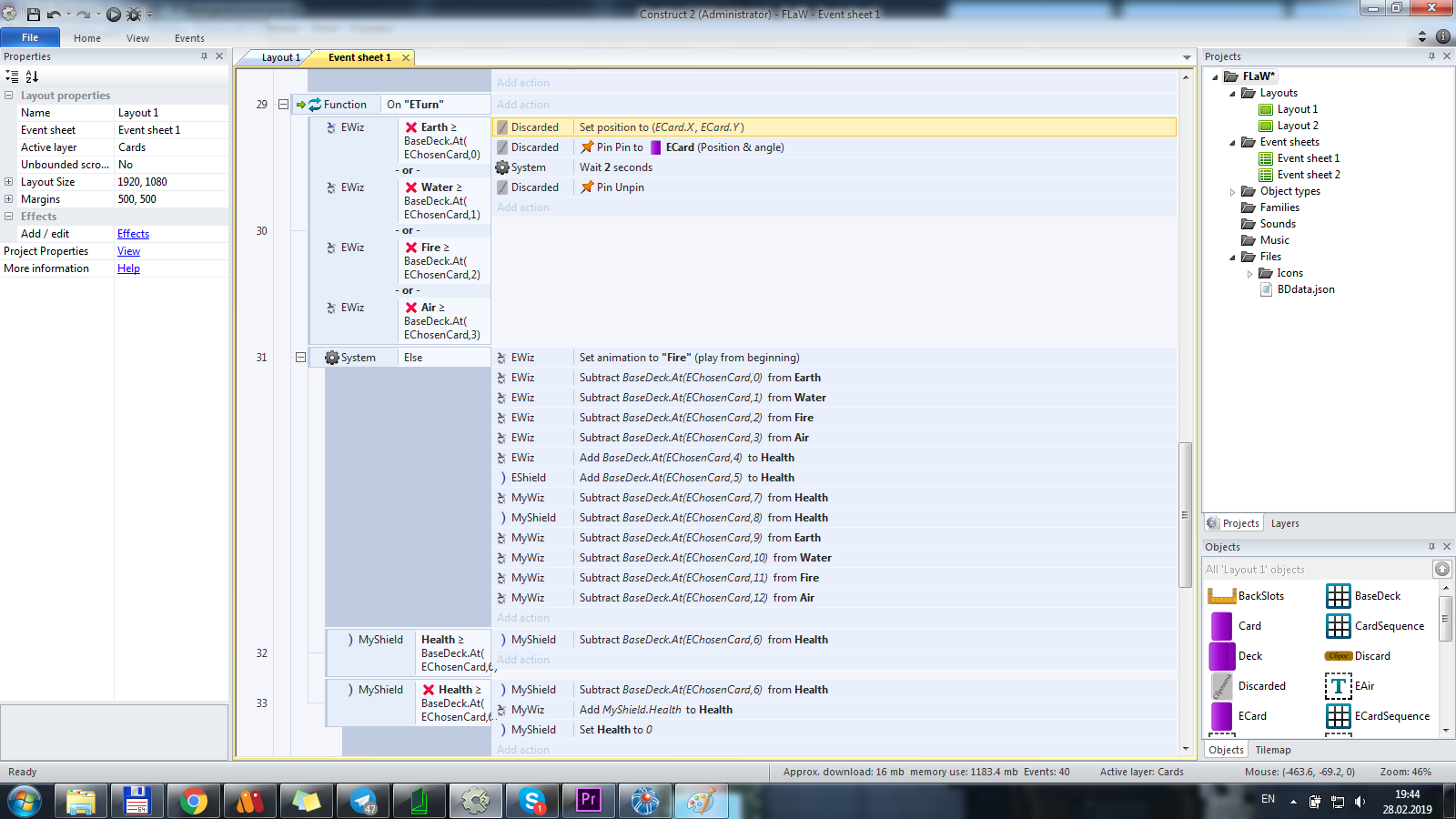Click the Discard button object icon

[x=1338, y=656]
